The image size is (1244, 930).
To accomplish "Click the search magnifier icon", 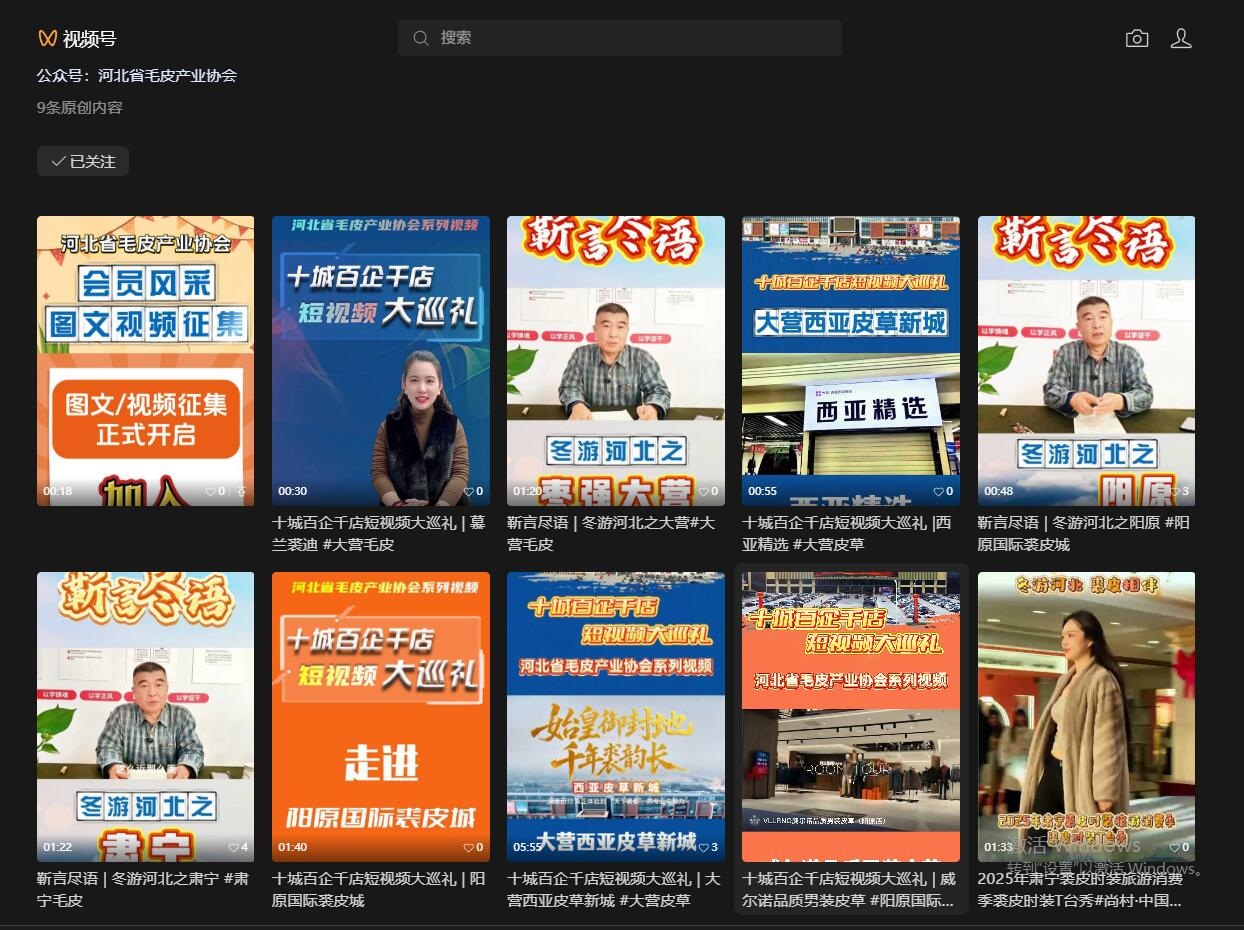I will point(421,38).
